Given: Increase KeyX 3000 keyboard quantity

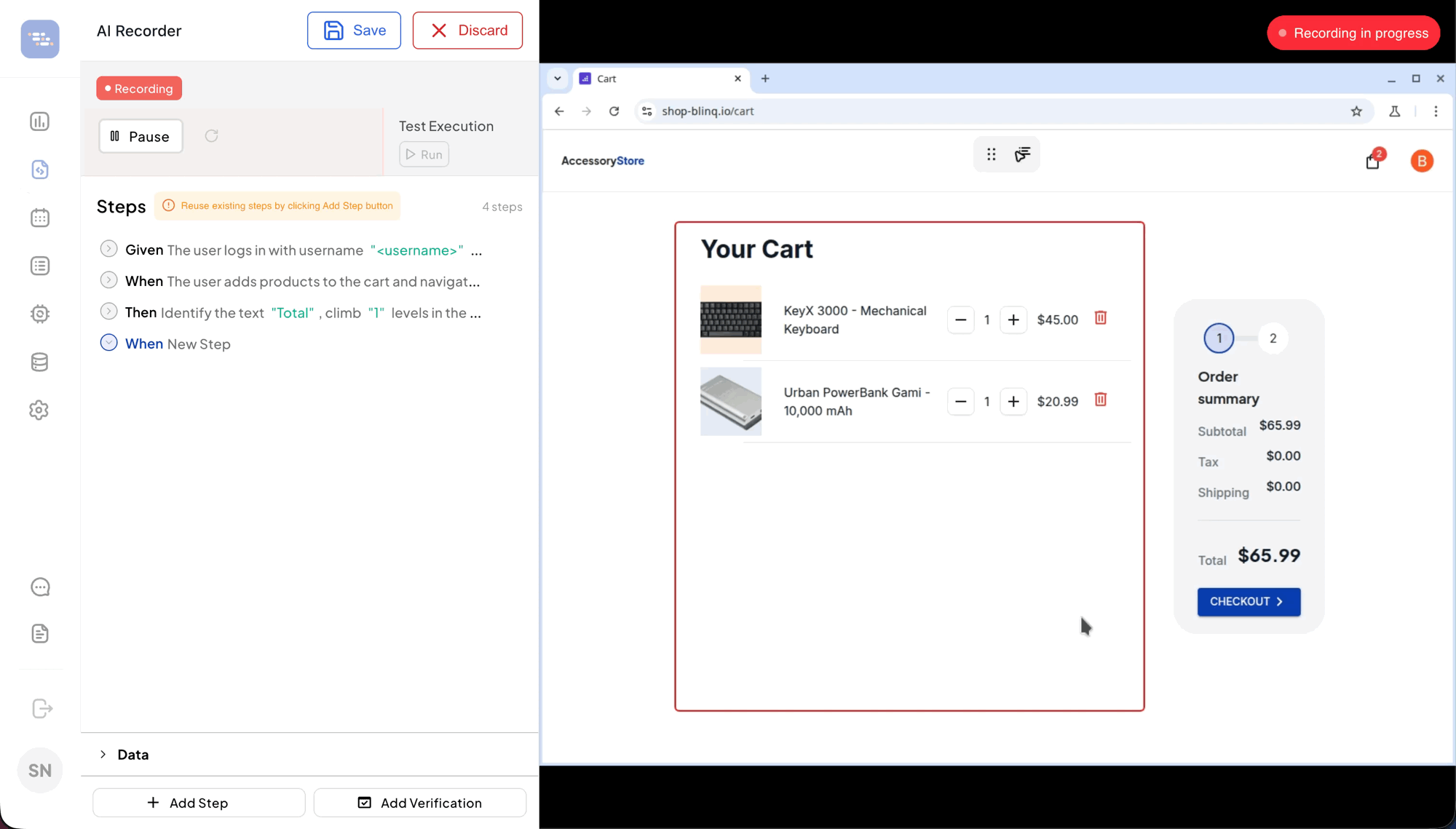Looking at the screenshot, I should [x=1013, y=320].
